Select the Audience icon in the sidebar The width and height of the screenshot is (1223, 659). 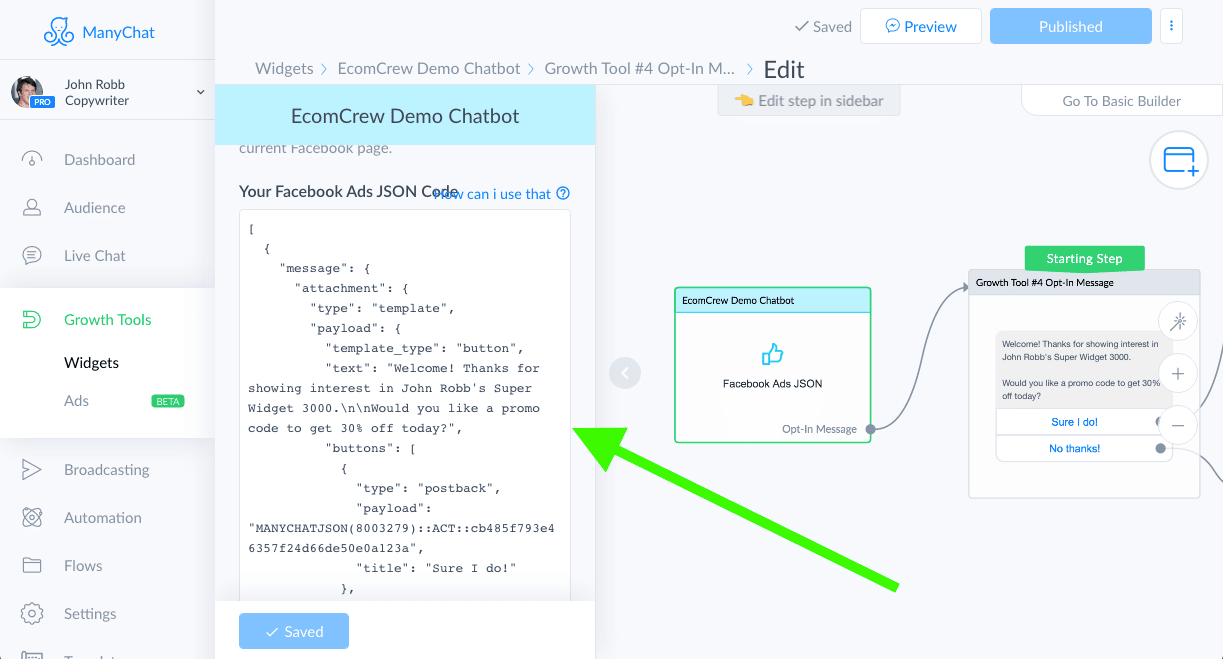tap(34, 207)
